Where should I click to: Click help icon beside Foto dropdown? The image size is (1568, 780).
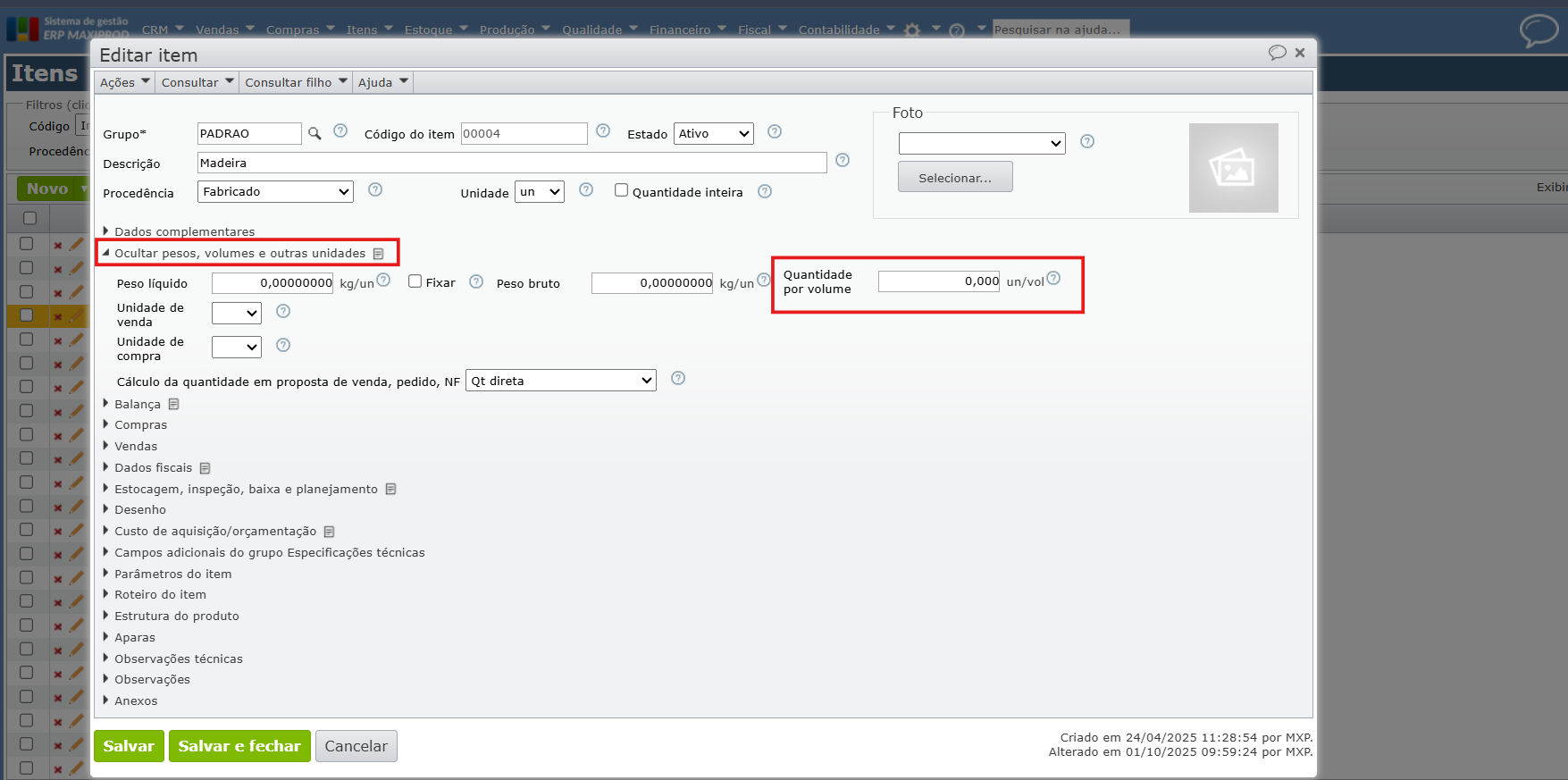click(x=1087, y=141)
